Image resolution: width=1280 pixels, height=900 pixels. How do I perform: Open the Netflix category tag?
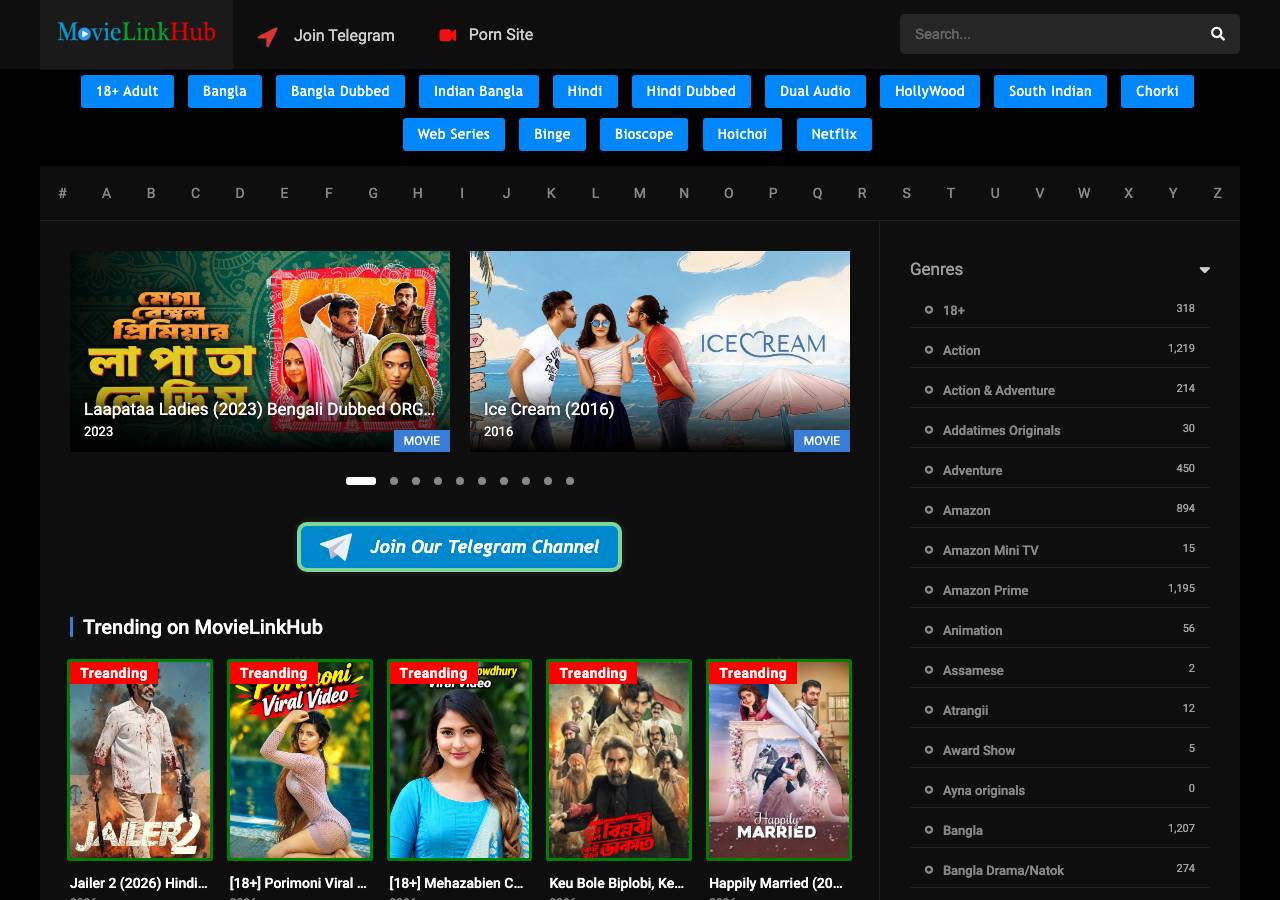(834, 134)
